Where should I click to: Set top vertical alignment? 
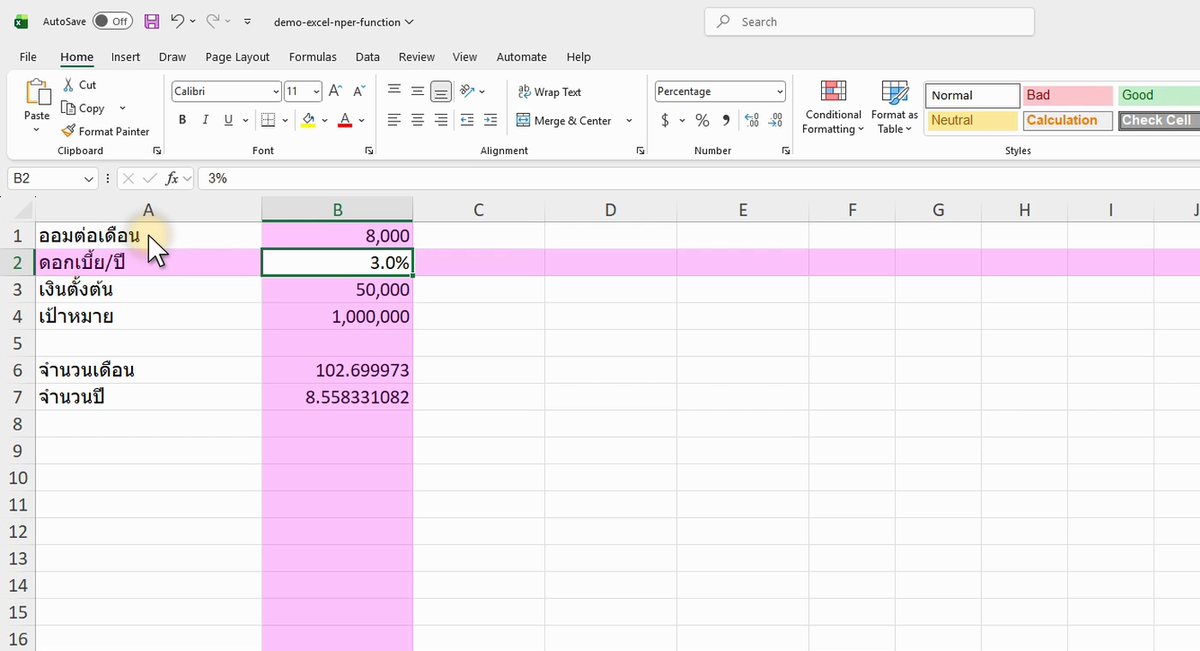(394, 91)
